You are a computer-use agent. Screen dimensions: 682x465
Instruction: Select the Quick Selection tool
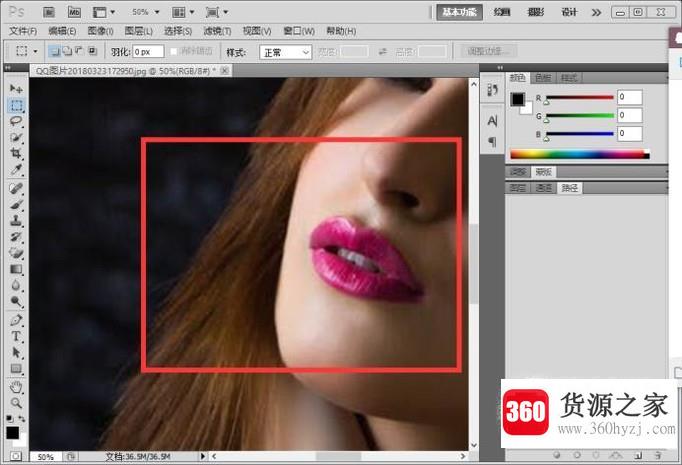coord(16,137)
